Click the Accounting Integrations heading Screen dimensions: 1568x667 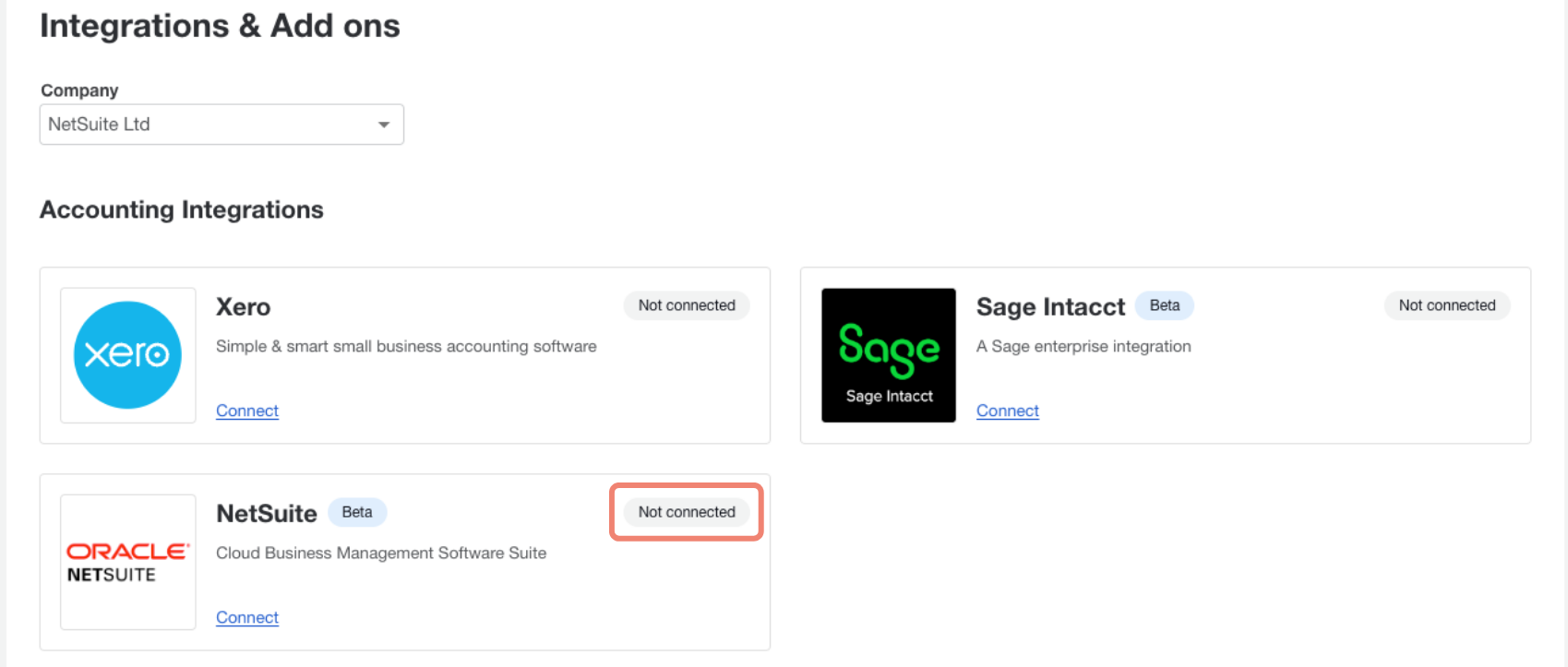point(182,210)
